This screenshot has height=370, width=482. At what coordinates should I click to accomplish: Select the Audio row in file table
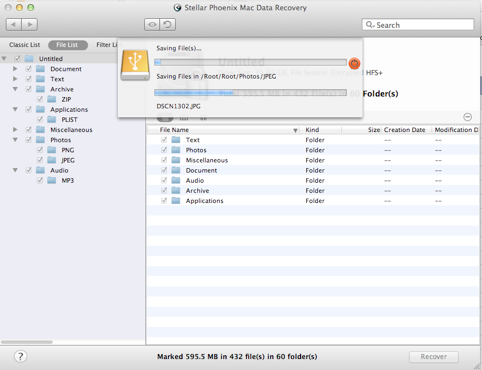click(x=313, y=180)
